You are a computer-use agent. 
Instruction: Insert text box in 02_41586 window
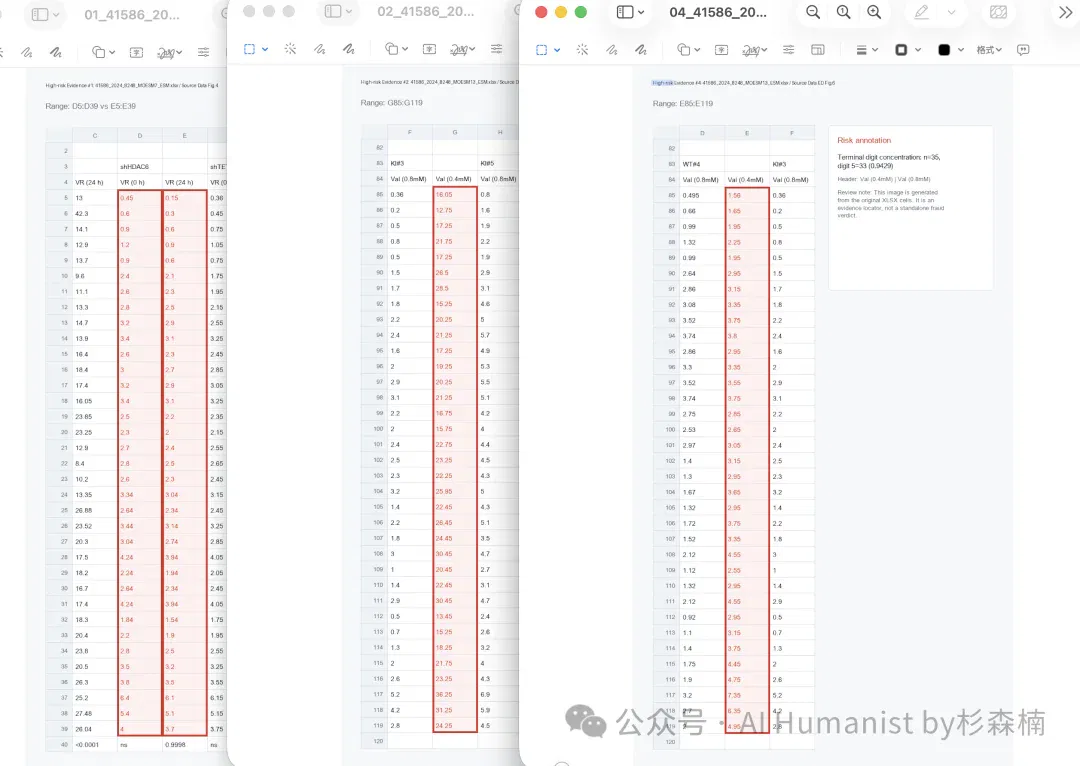(429, 49)
